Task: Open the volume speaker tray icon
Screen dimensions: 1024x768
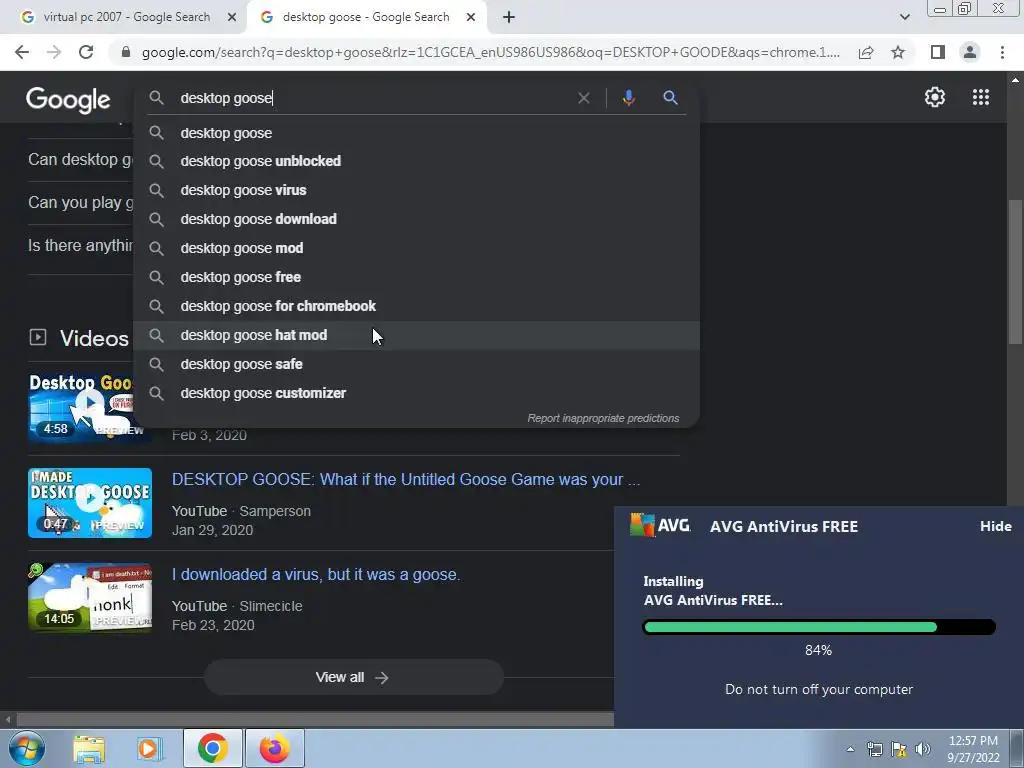Action: coord(922,749)
